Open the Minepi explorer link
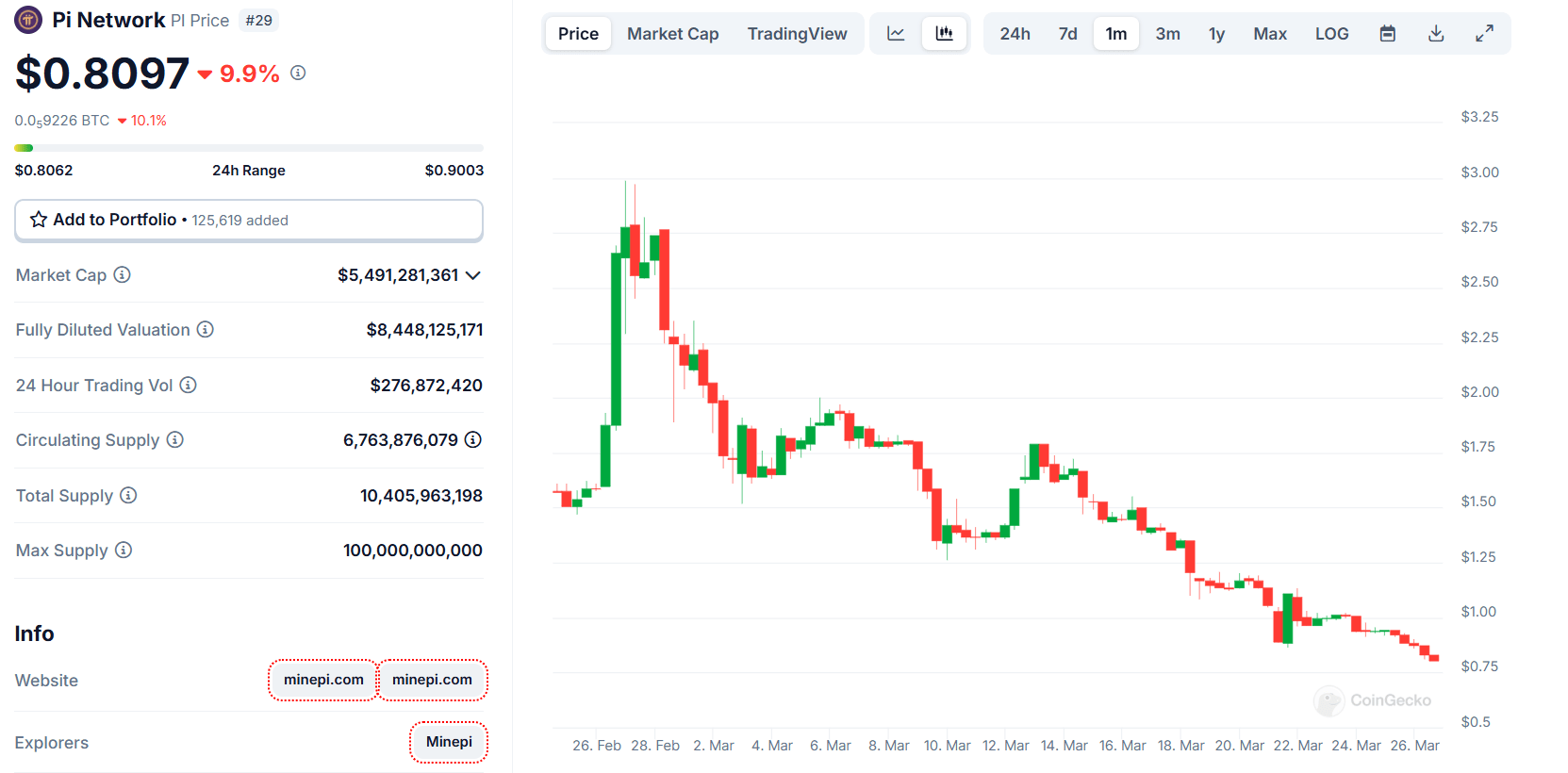1568x773 pixels. (449, 742)
